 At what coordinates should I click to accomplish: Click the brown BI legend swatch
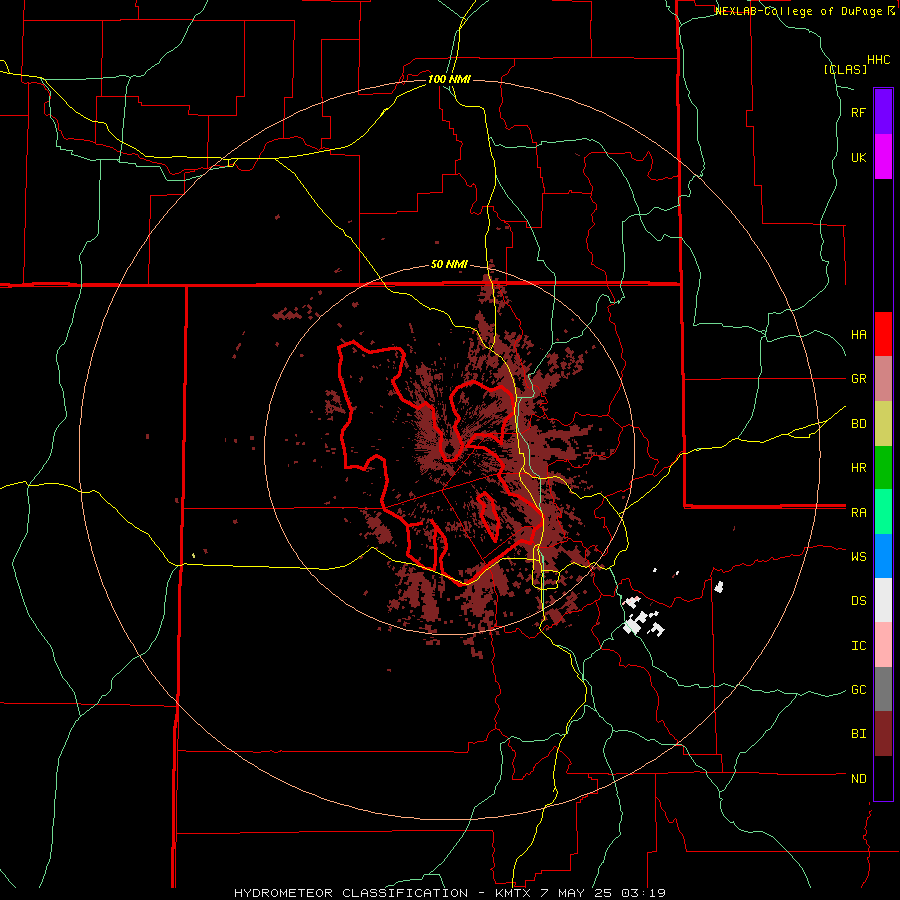click(883, 734)
